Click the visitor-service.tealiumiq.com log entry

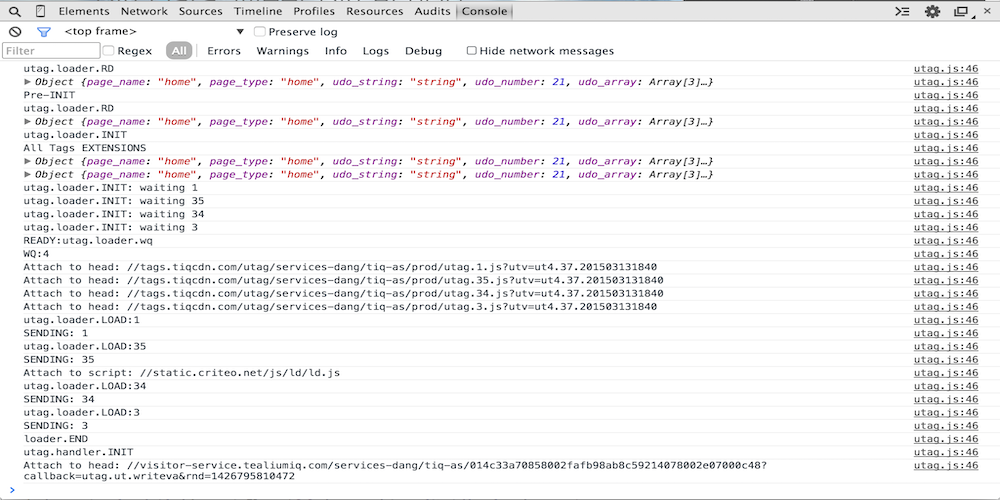(395, 471)
